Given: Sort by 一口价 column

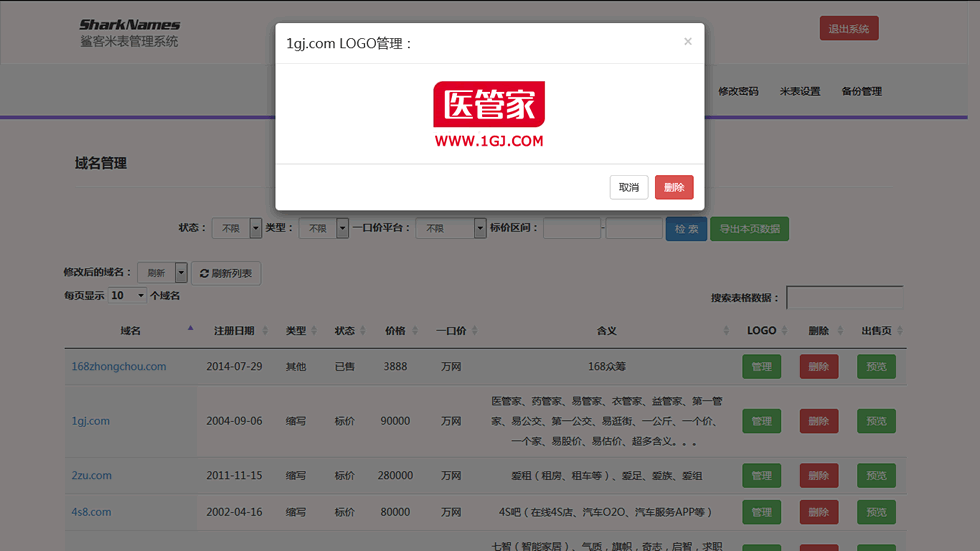Looking at the screenshot, I should point(451,330).
